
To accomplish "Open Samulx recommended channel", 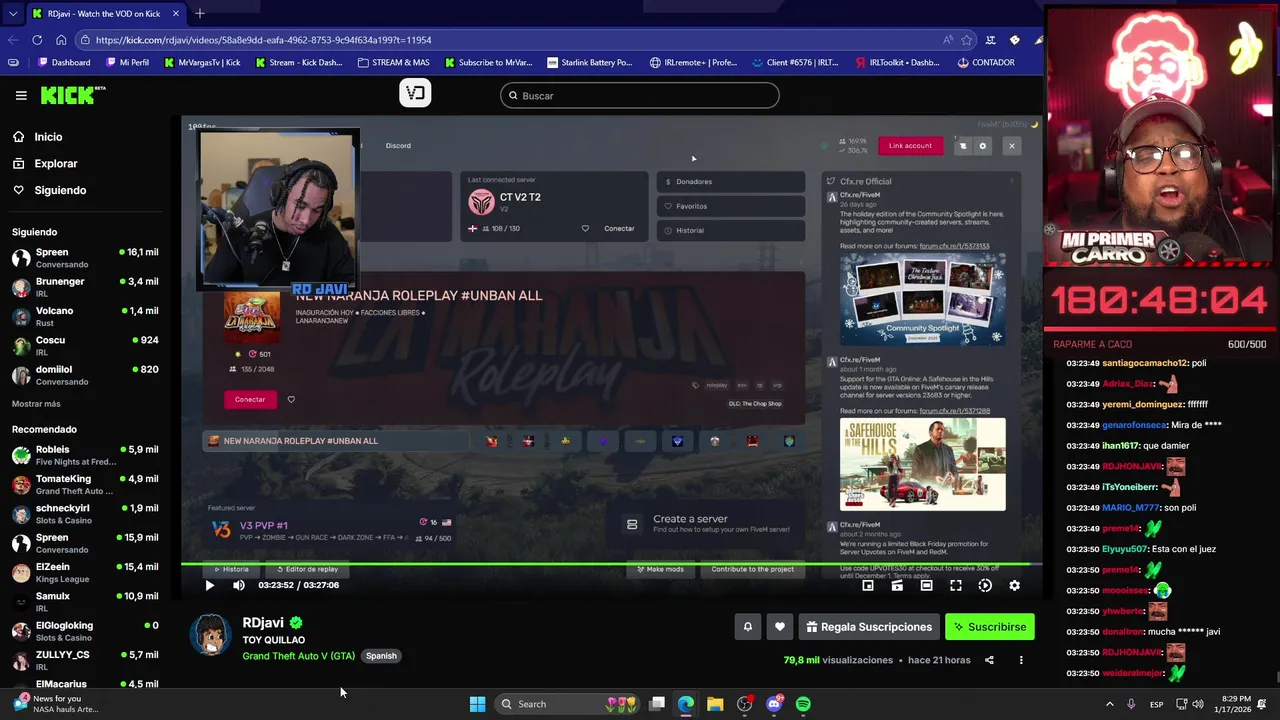I will coord(85,602).
